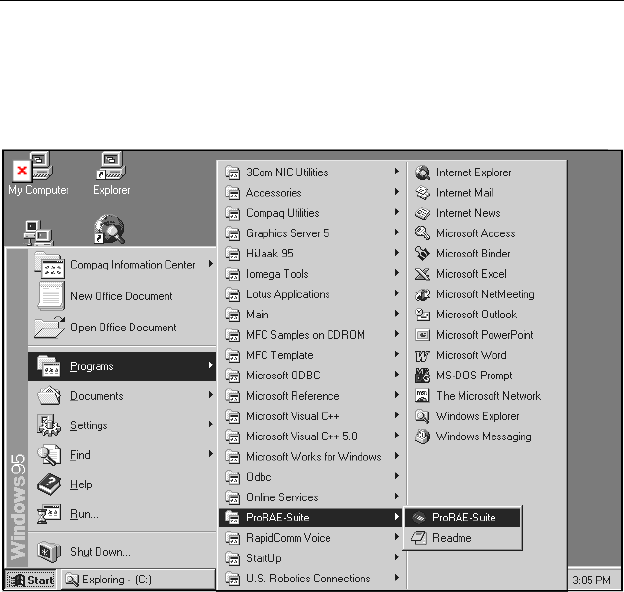Expand the 3Com NIC Utilities submenu arrow

[396, 171]
